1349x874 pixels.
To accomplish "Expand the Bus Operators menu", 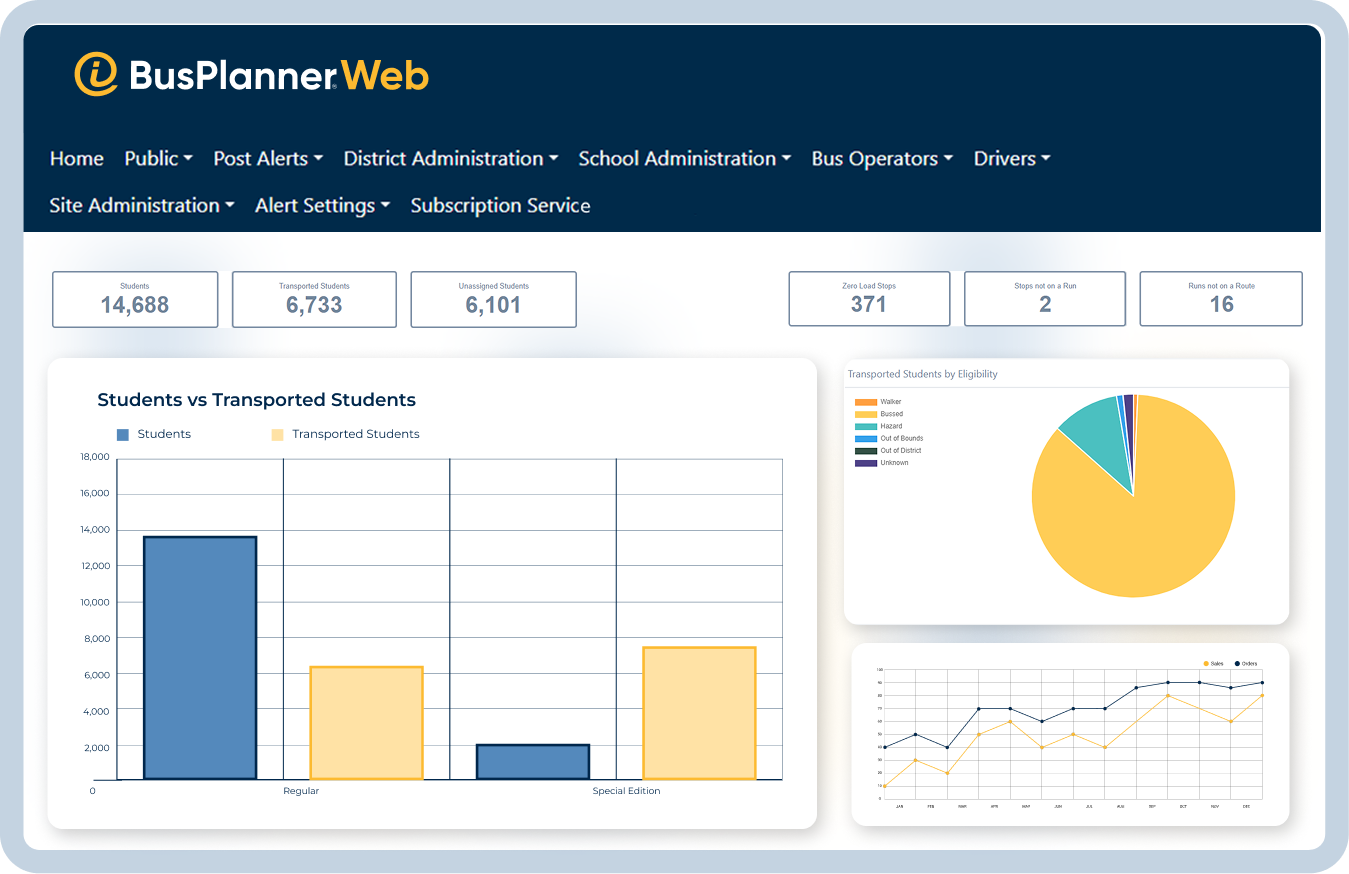I will tap(882, 159).
